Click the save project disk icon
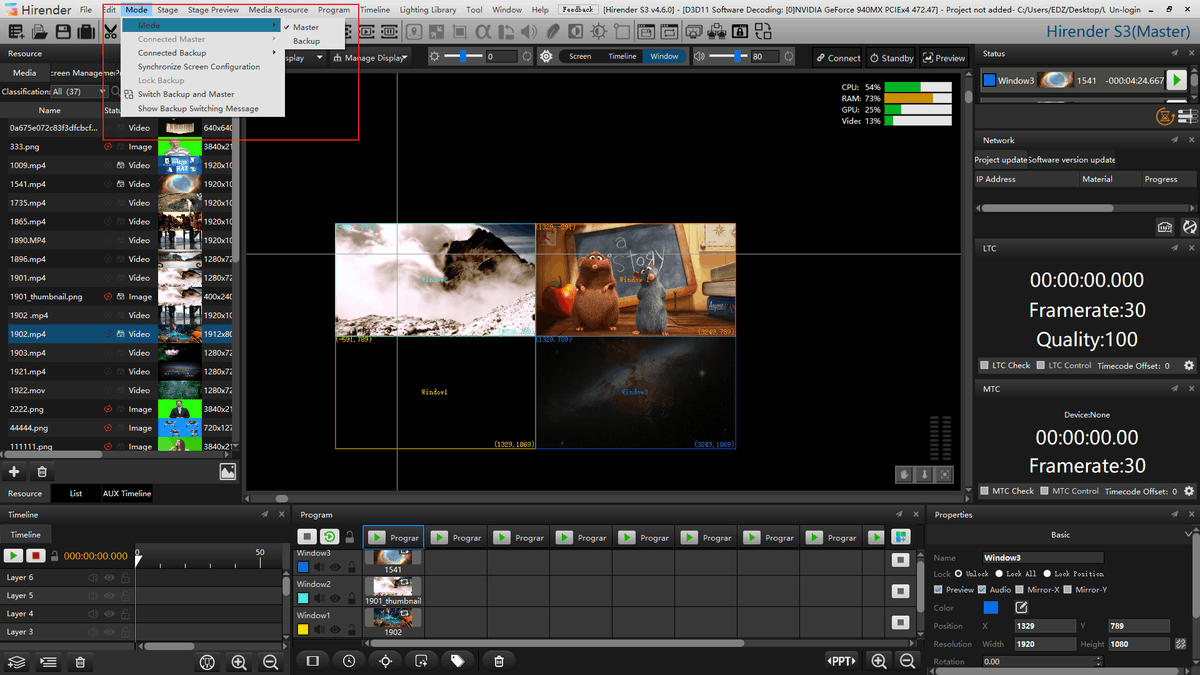1200x675 pixels. point(62,33)
